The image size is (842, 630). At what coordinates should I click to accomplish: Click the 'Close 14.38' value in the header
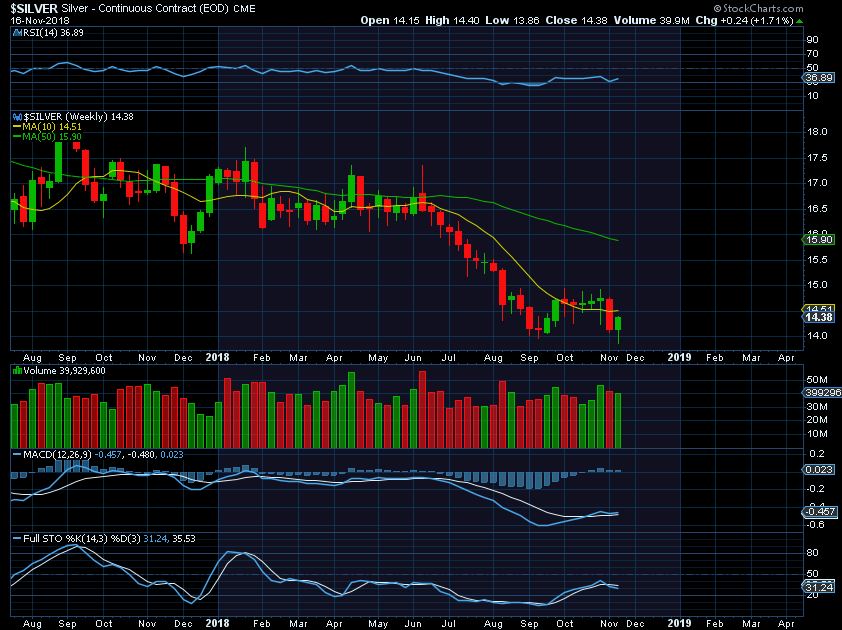coord(576,20)
